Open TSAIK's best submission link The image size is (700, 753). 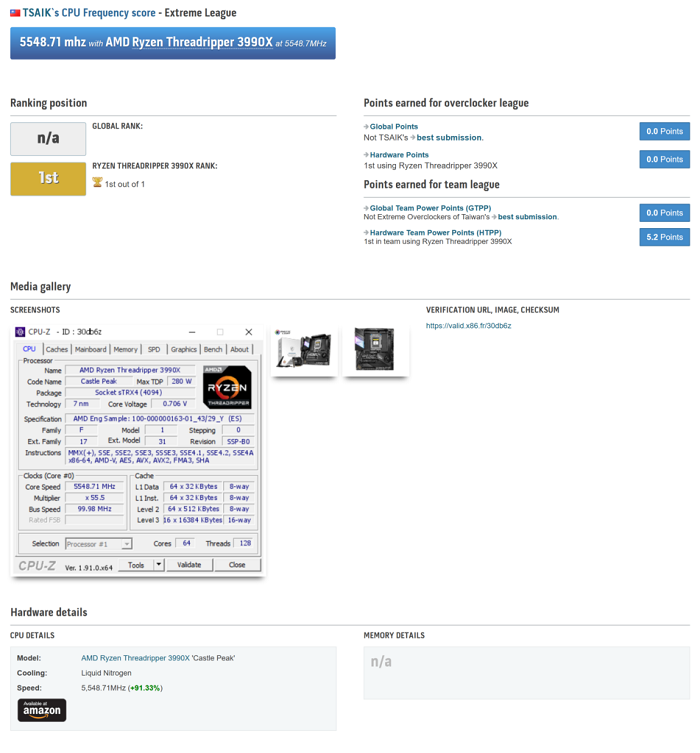point(449,138)
